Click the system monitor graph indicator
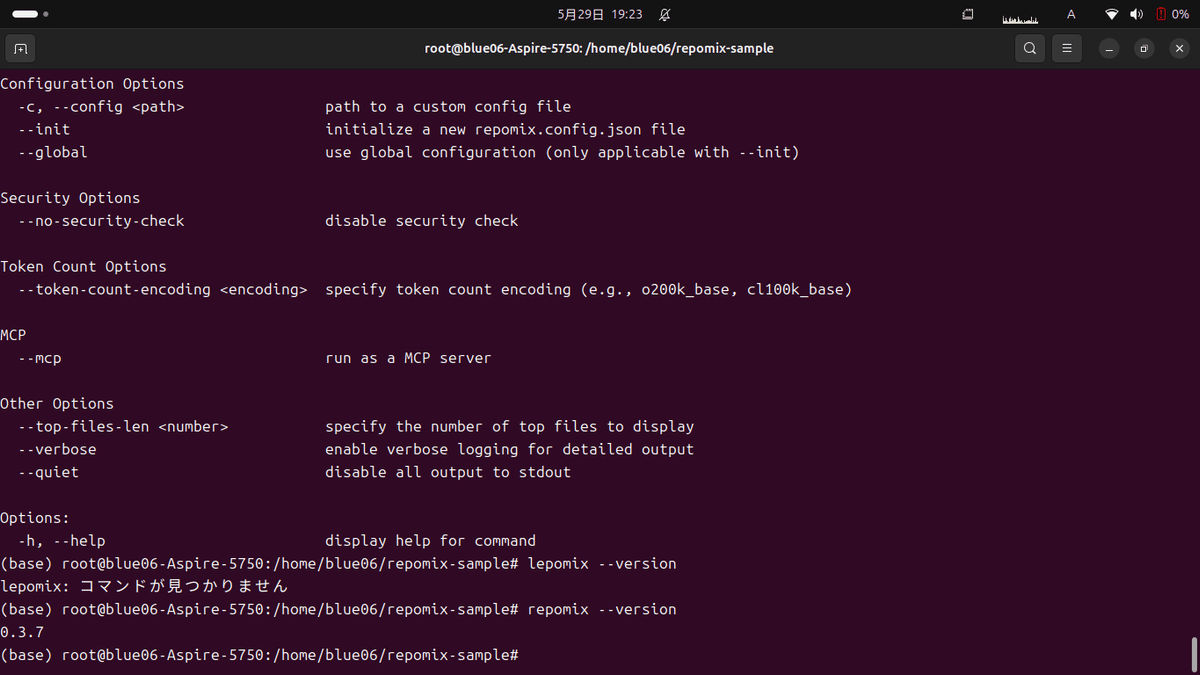Viewport: 1200px width, 675px height. coord(1021,17)
